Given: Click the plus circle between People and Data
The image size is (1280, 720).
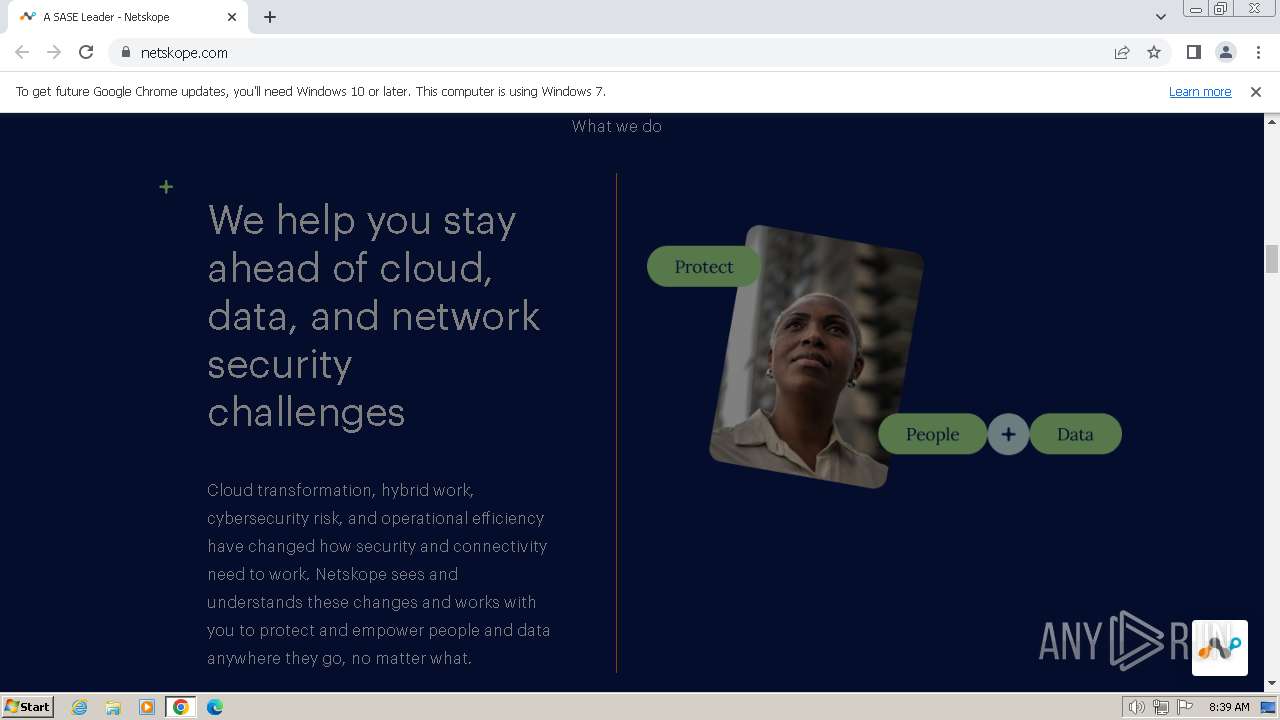Looking at the screenshot, I should pos(1008,434).
